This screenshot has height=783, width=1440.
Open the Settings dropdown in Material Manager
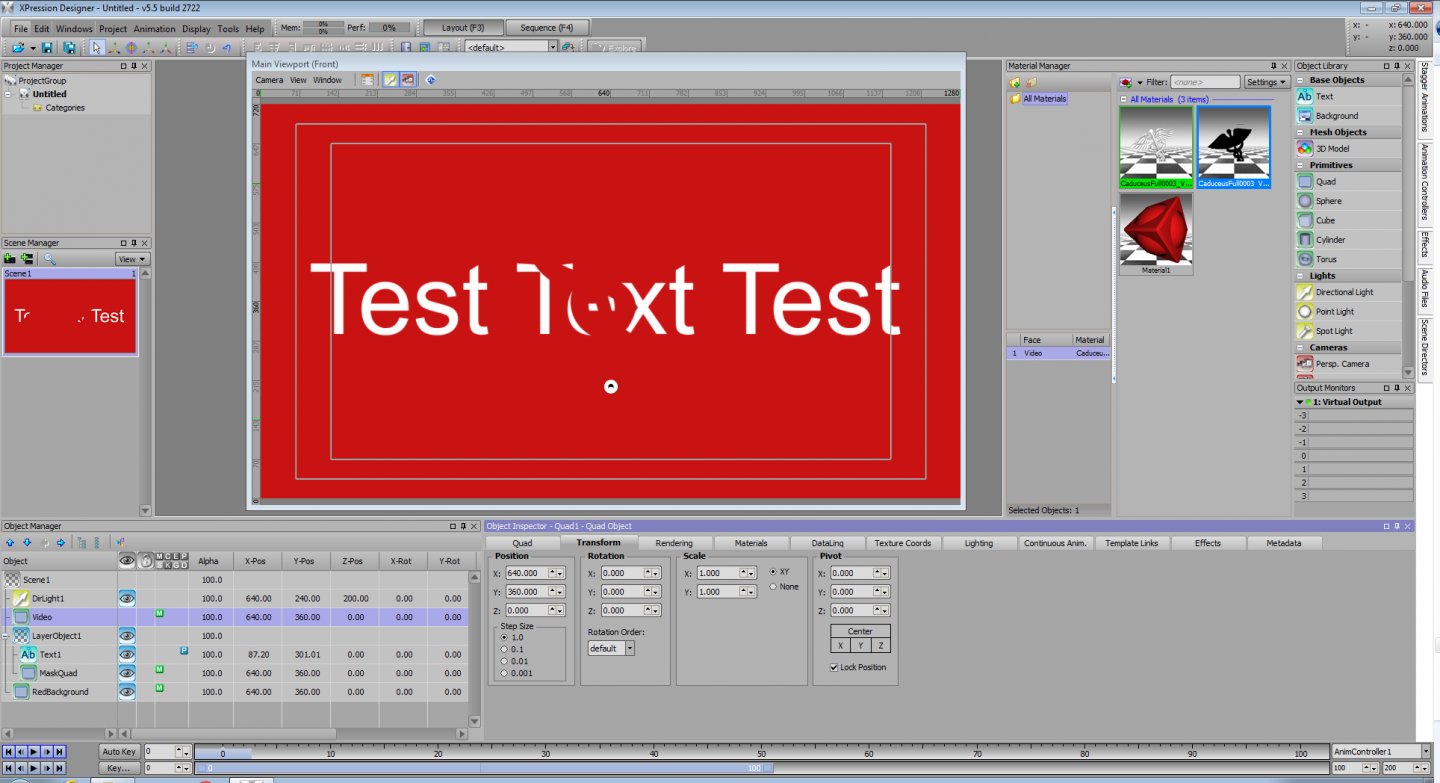[x=1266, y=82]
